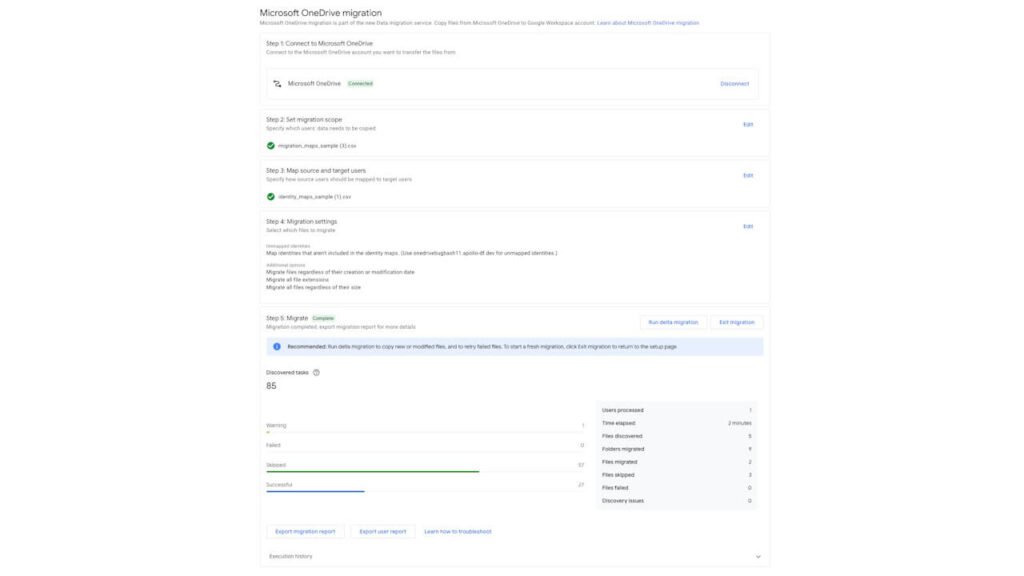Click Migrate all files regardless of their size
1024x576 pixels.
313,287
